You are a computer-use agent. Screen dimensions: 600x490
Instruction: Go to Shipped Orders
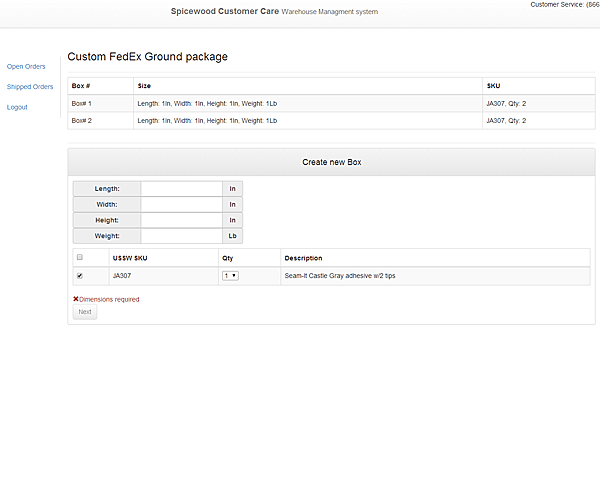(30, 87)
